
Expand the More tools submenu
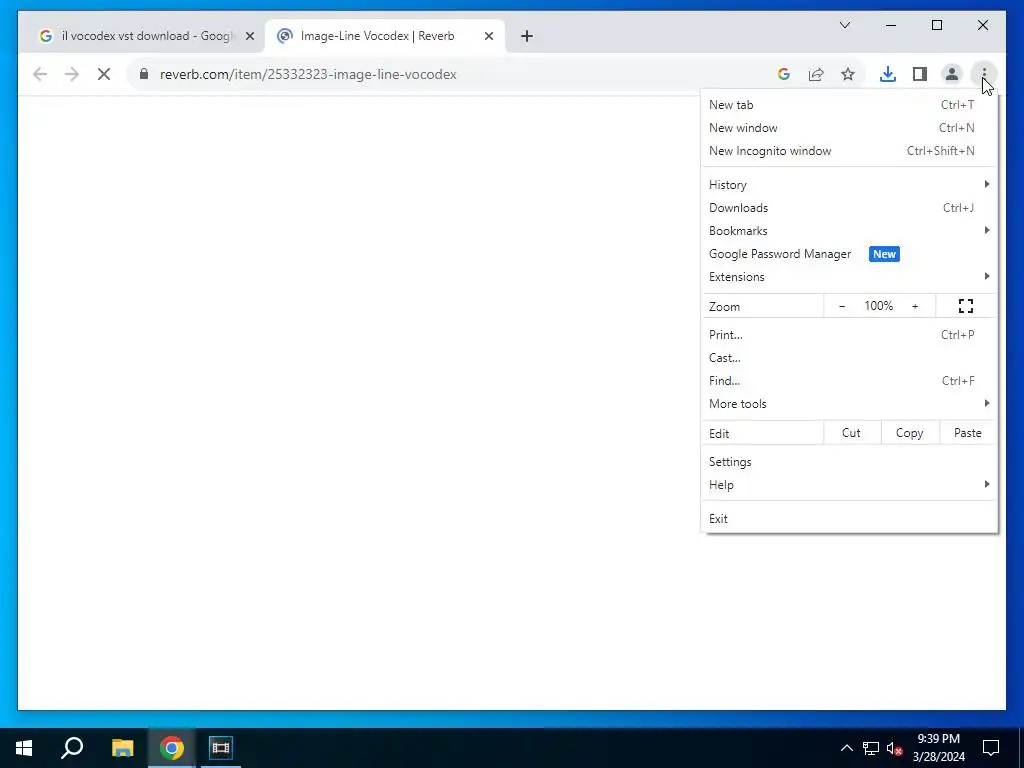pyautogui.click(x=849, y=404)
